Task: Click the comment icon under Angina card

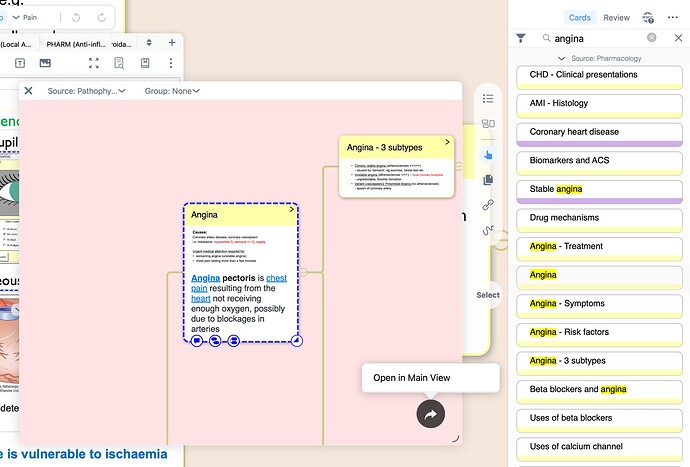Action: [x=197, y=341]
